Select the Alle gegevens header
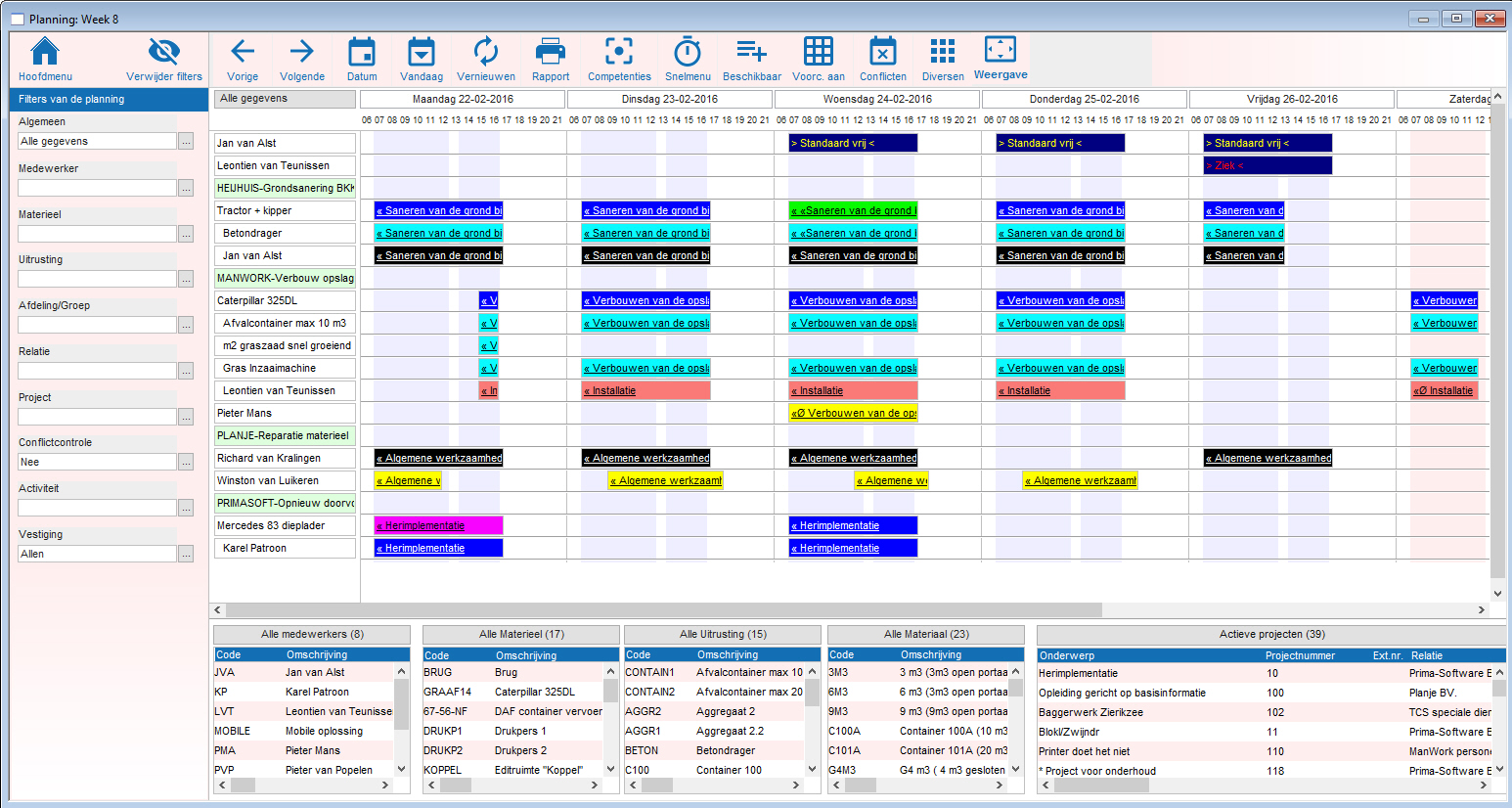This screenshot has width=1512, height=808. tap(285, 99)
